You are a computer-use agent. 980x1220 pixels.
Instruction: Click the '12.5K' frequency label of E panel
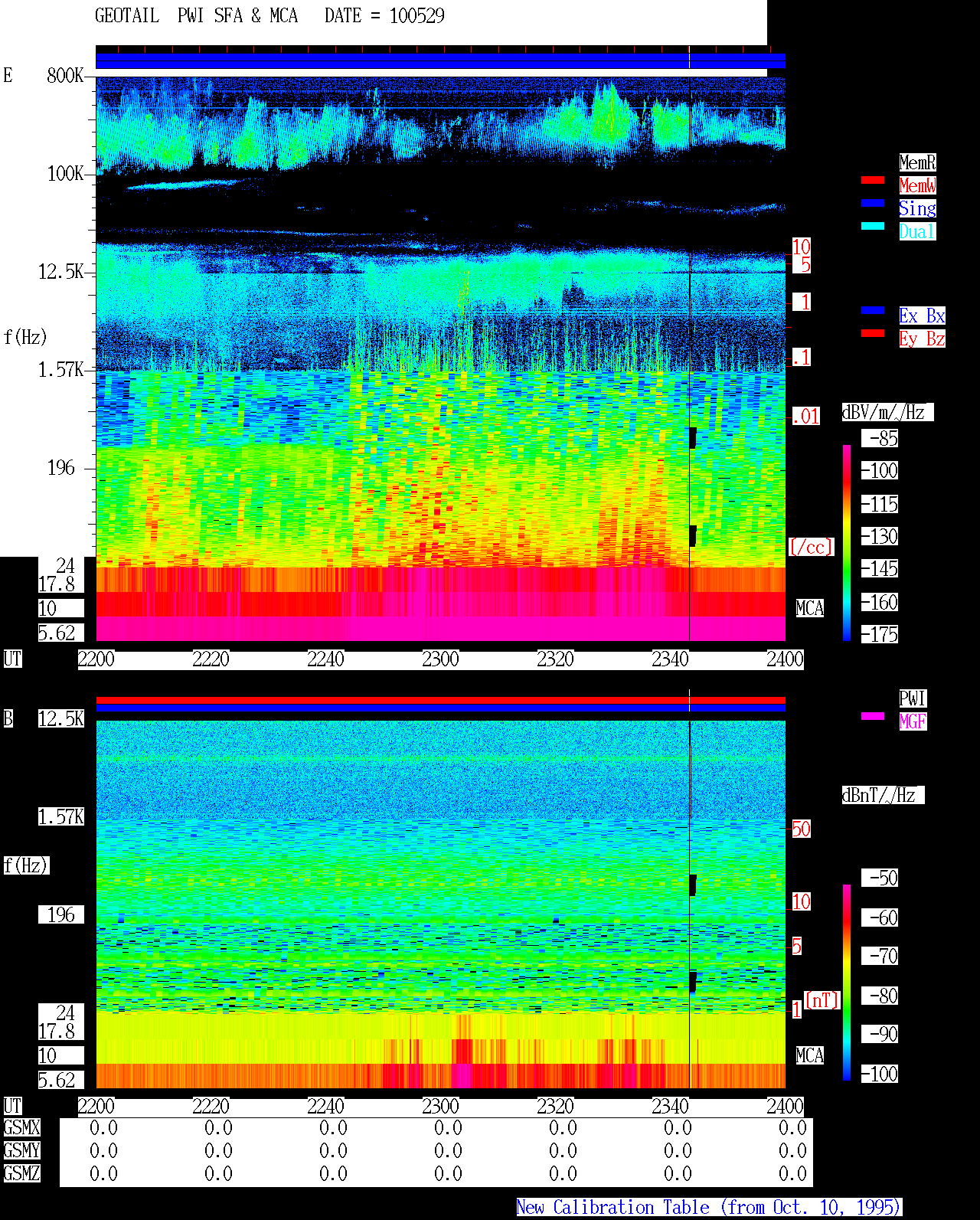pos(61,272)
